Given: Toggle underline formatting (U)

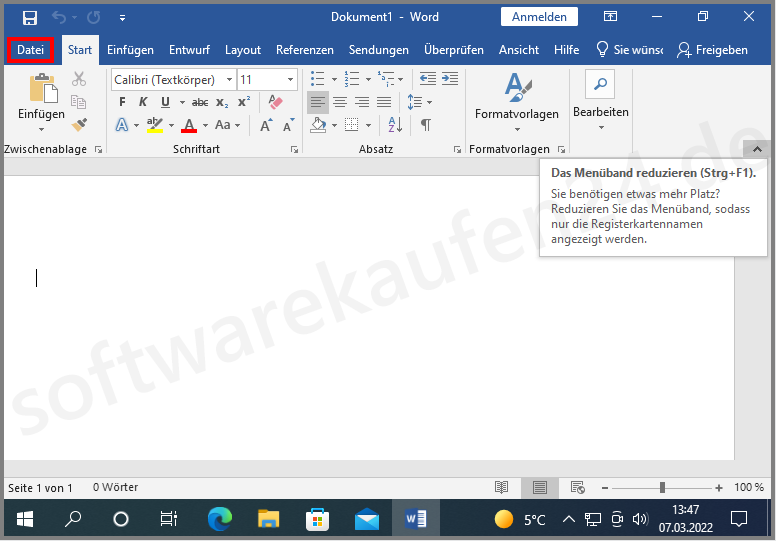Looking at the screenshot, I should (165, 102).
